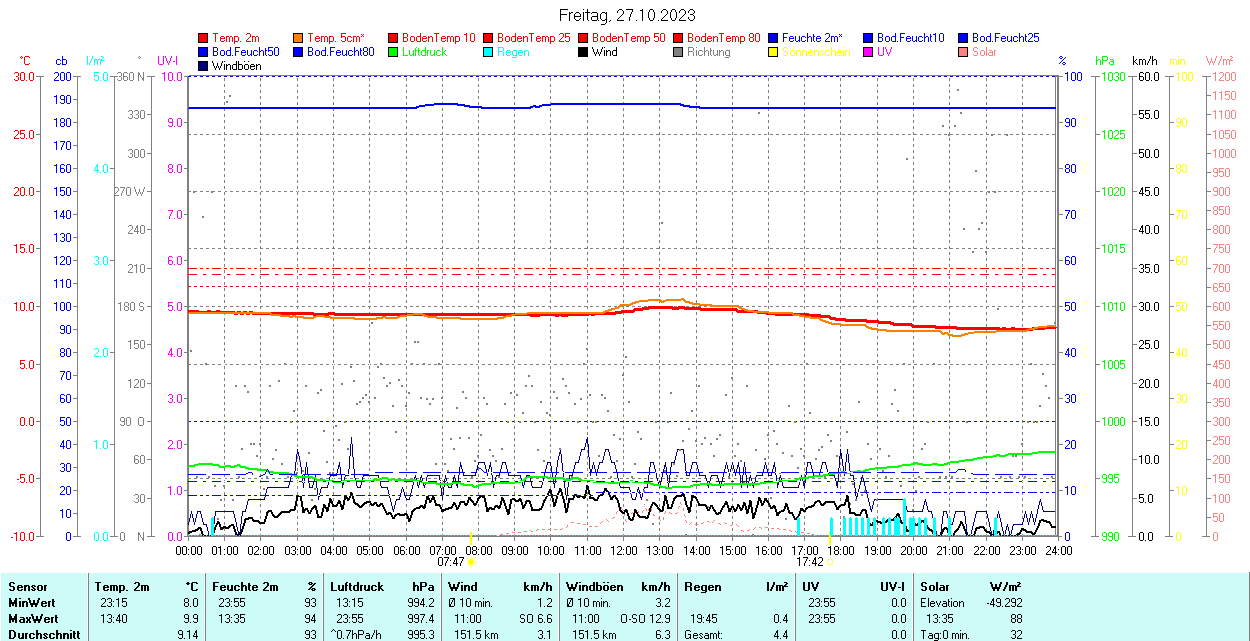Select the Windböen legend label
This screenshot has width=1250, height=641.
coord(237,66)
